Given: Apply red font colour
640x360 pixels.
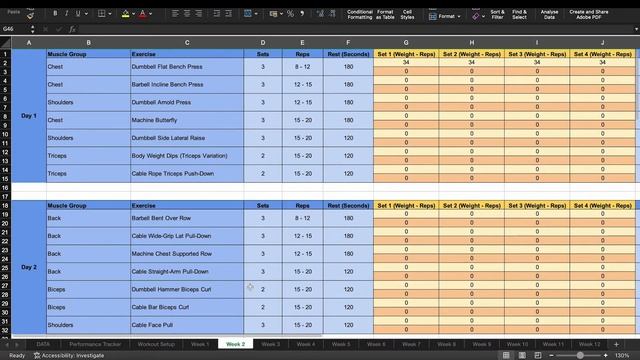Looking at the screenshot, I should click(x=142, y=14).
